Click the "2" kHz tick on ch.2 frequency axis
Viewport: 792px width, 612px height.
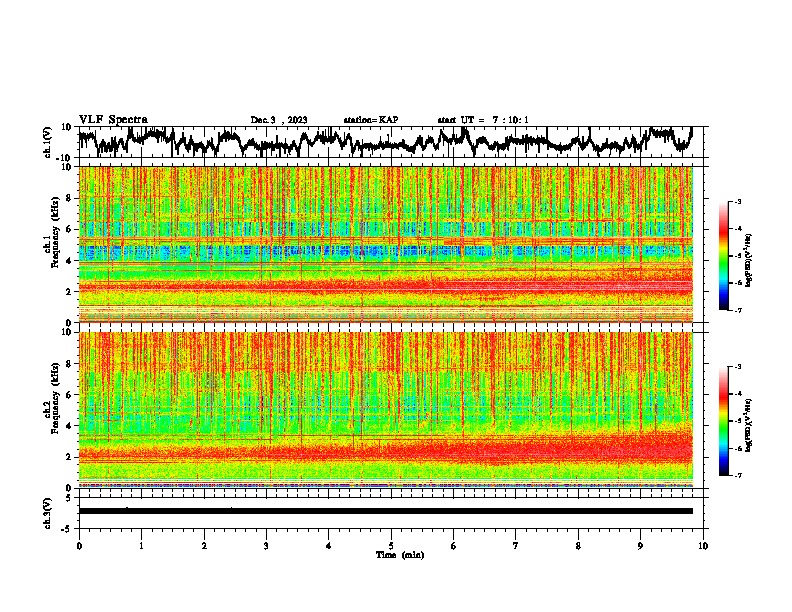71,457
